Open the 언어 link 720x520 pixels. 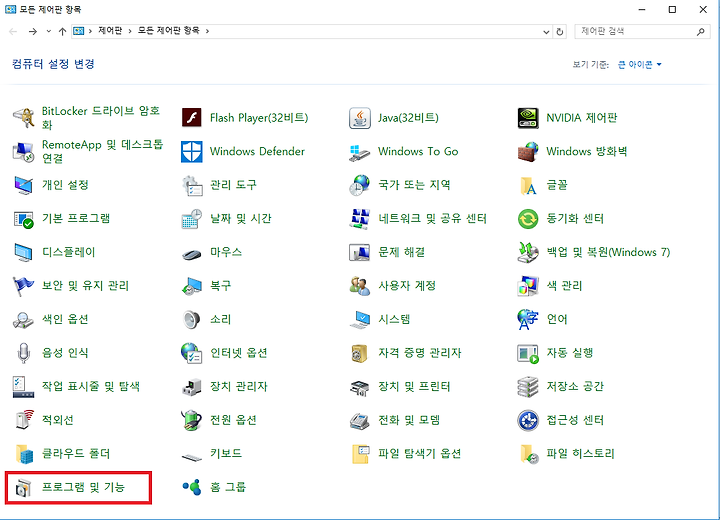pos(557,319)
